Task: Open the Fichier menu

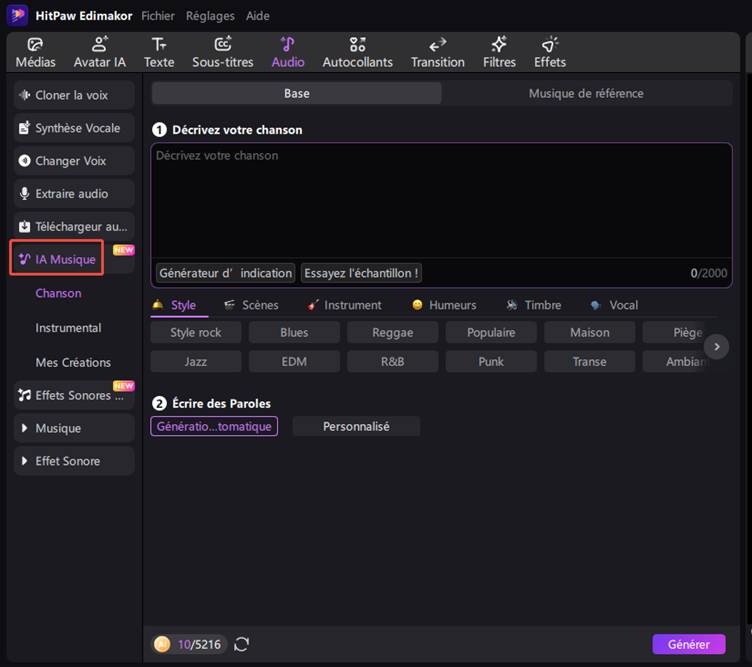Action: [x=158, y=16]
